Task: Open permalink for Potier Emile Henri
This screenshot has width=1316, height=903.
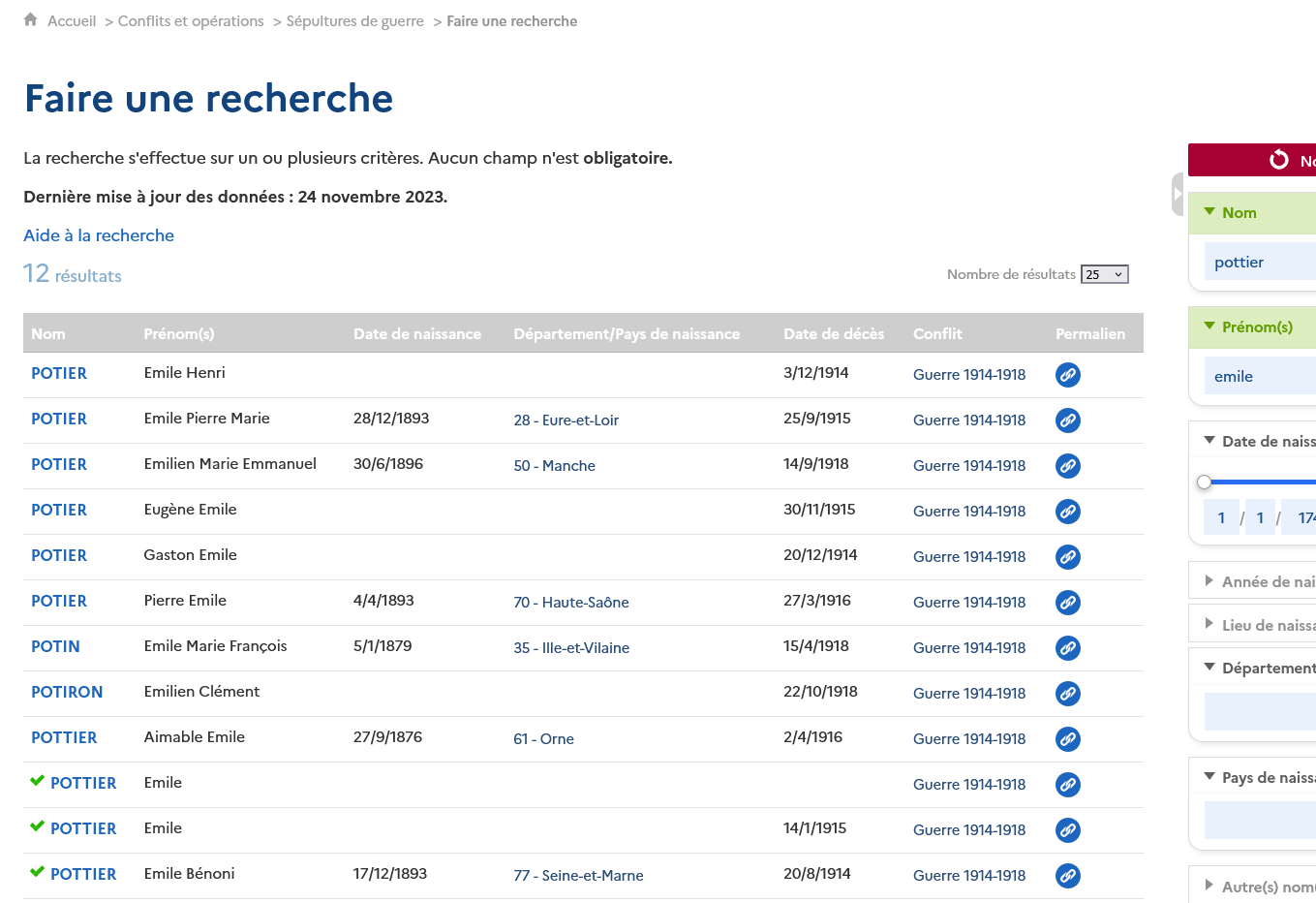Action: pos(1067,375)
